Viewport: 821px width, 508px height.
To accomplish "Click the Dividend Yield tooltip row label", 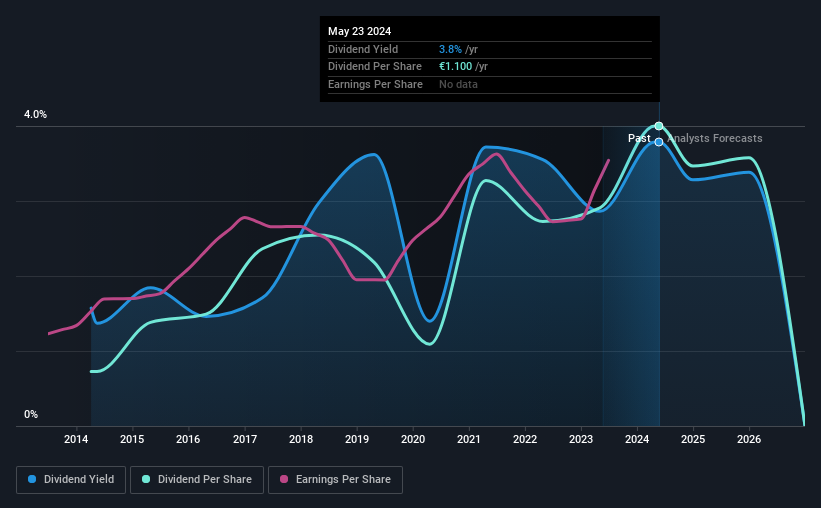I will pyautogui.click(x=363, y=49).
